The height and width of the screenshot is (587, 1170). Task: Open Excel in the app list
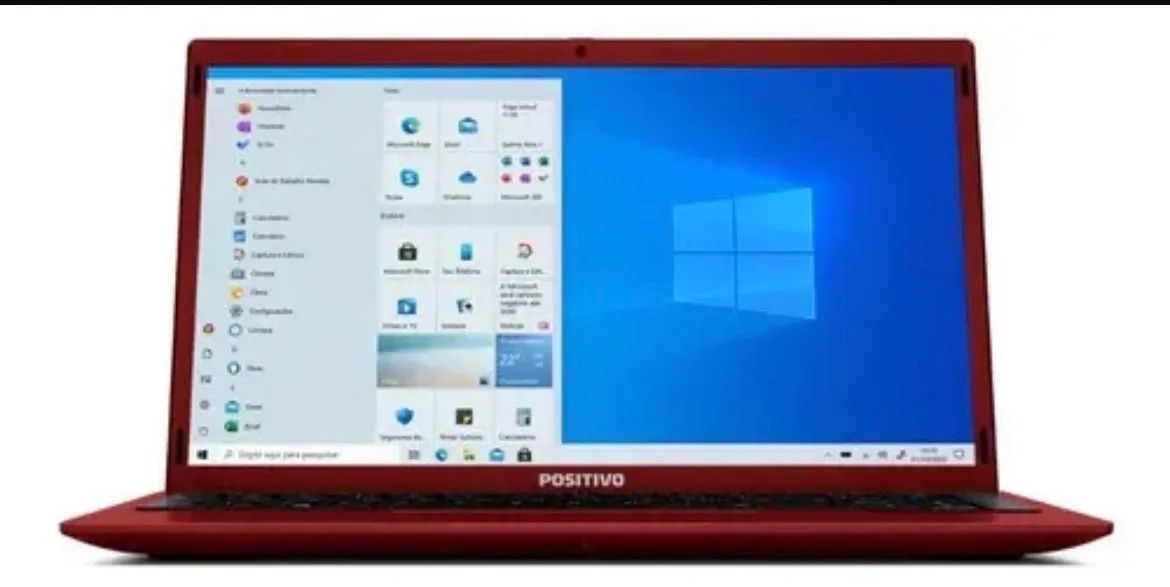point(243,427)
